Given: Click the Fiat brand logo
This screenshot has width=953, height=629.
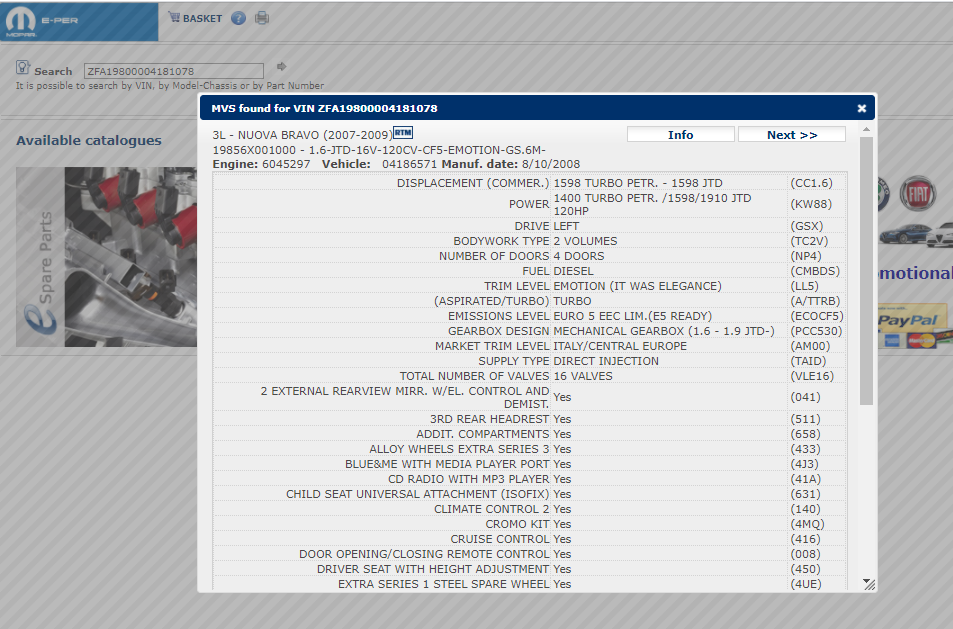Looking at the screenshot, I should click(918, 194).
